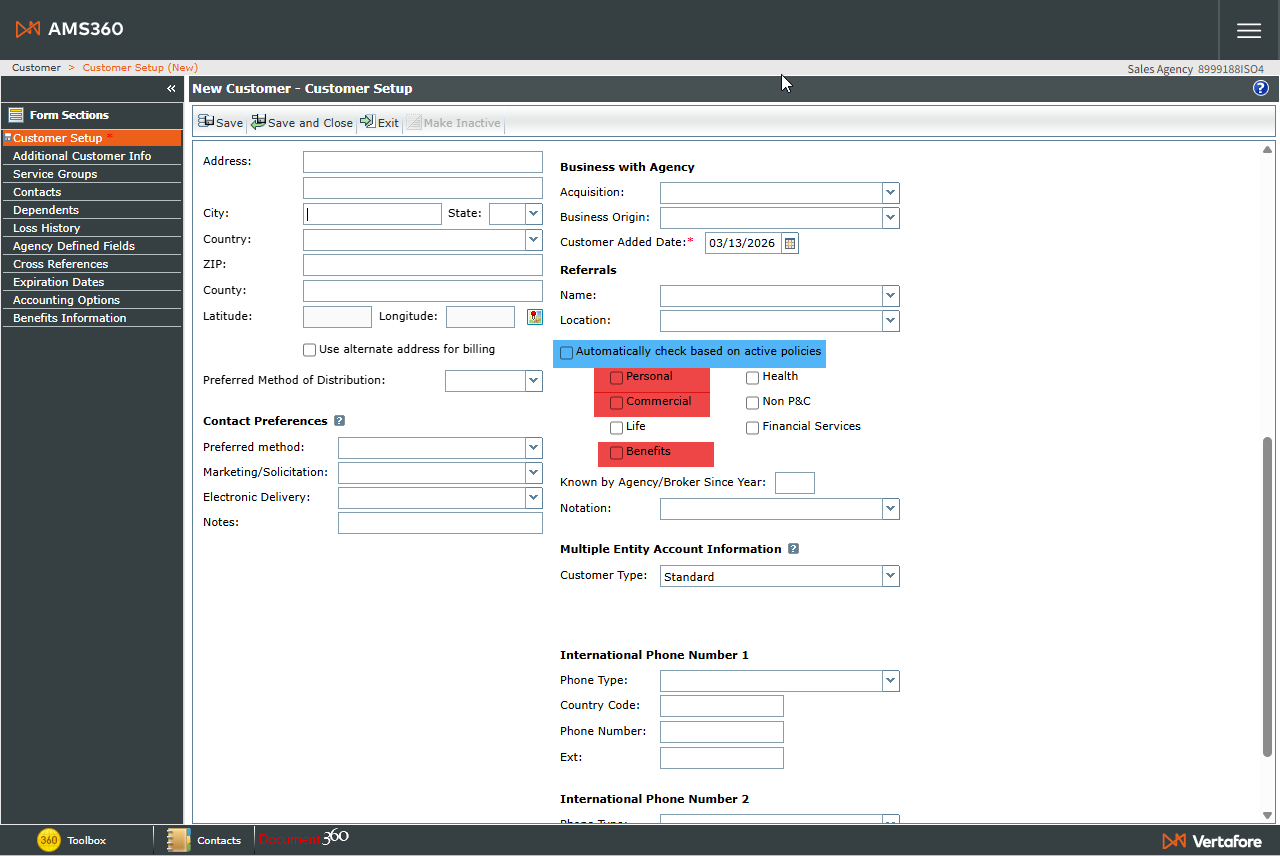Image resolution: width=1280 pixels, height=856 pixels.
Task: Expand the Preferred Method of Distribution dropdown
Action: 533,380
